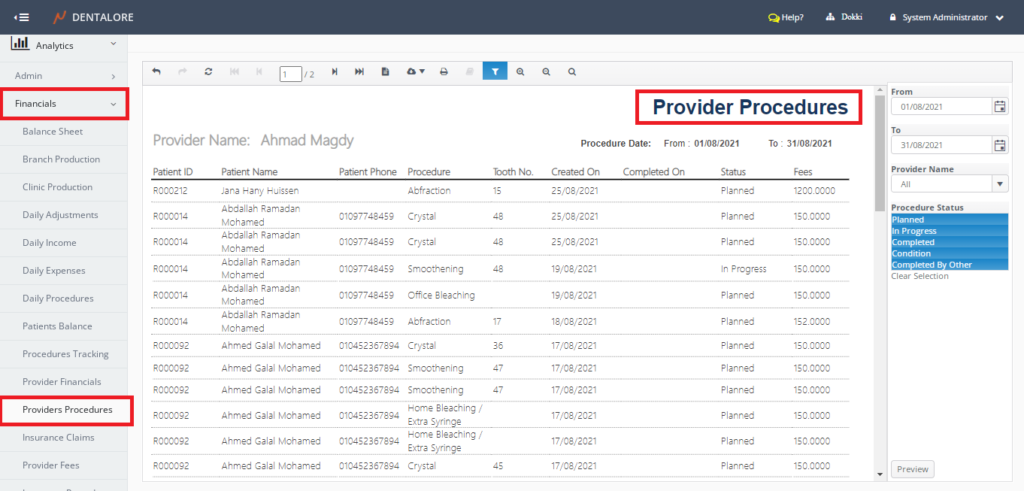Viewport: 1024px width, 491px height.
Task: Jump to last page of report
Action: pos(359,72)
